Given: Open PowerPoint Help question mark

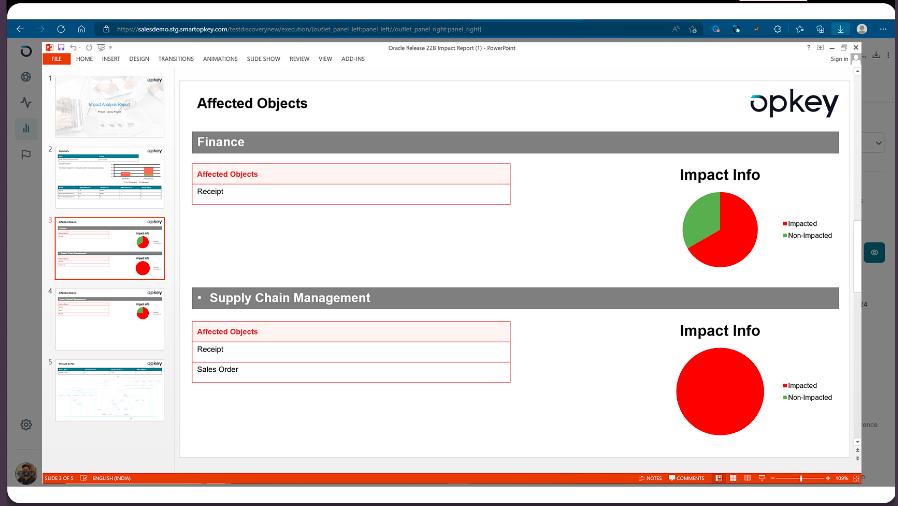Looking at the screenshot, I should pyautogui.click(x=809, y=48).
